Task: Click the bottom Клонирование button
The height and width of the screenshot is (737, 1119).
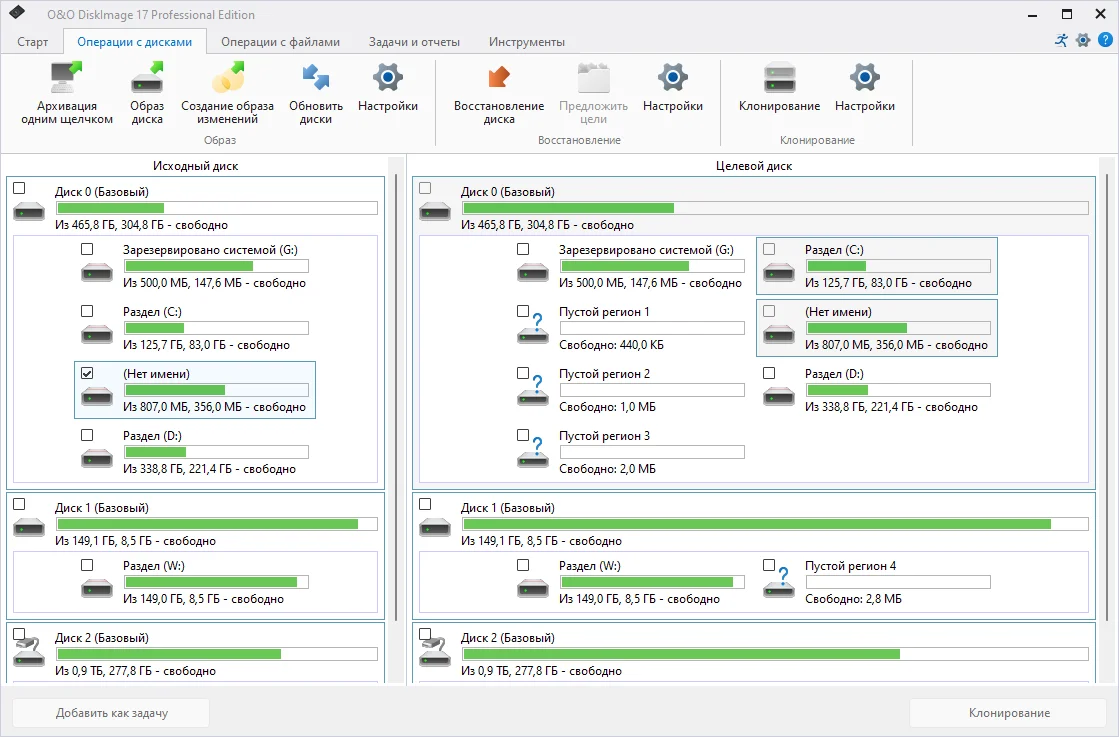Action: tap(1008, 713)
